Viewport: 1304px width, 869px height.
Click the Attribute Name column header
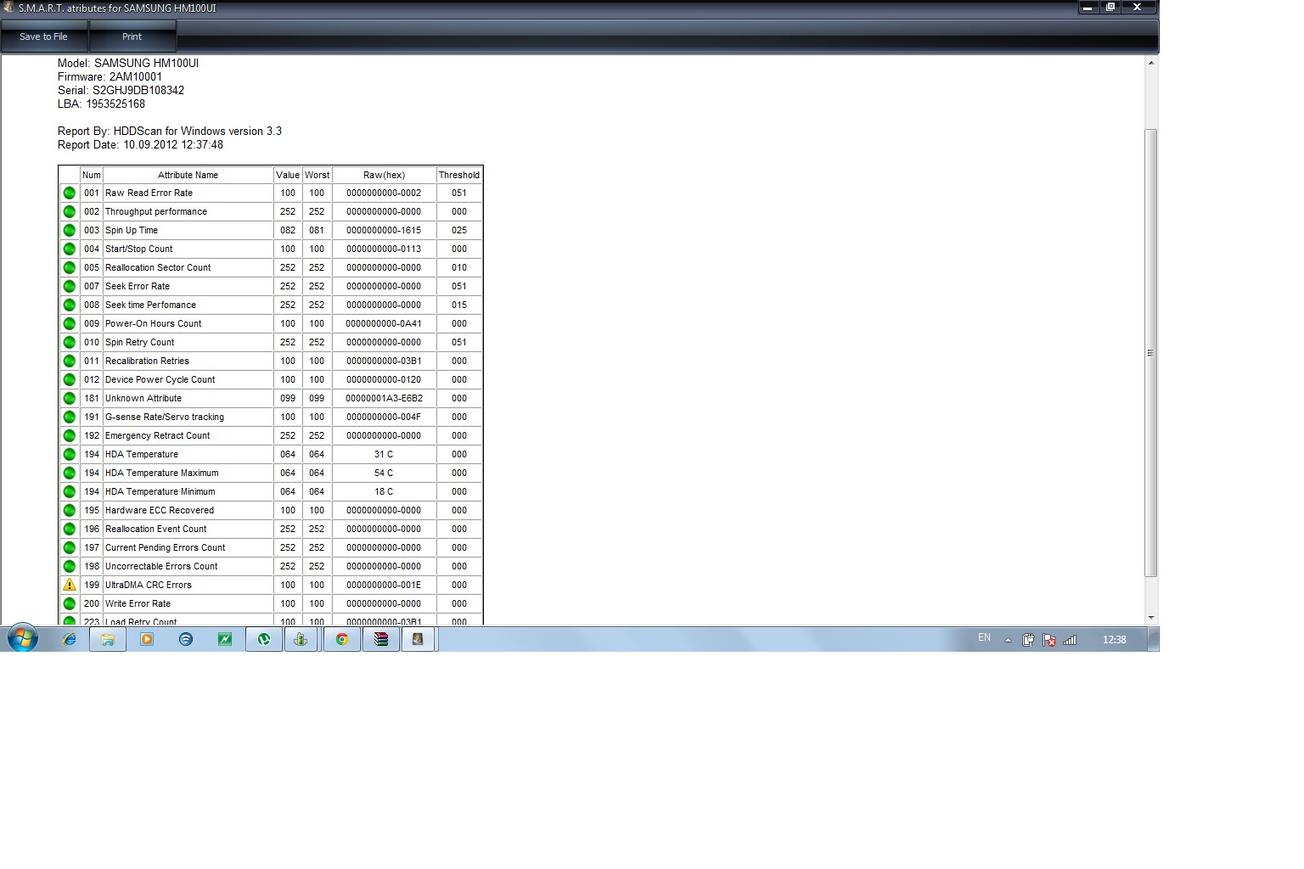pos(188,175)
